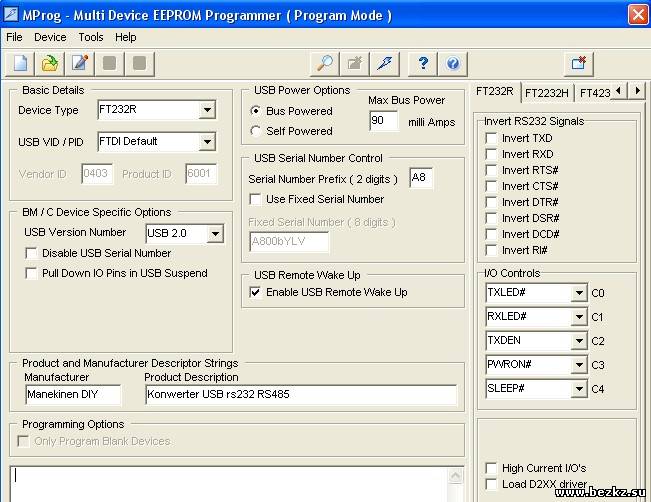This screenshot has width=651, height=502.
Task: Close the MProg window
Action: [x=638, y=15]
